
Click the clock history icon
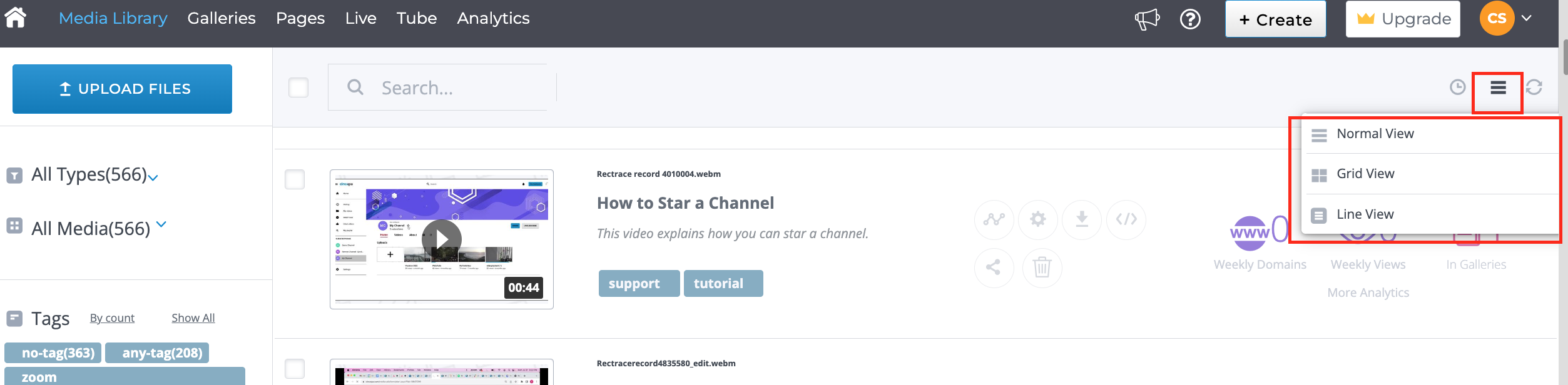tap(1457, 87)
